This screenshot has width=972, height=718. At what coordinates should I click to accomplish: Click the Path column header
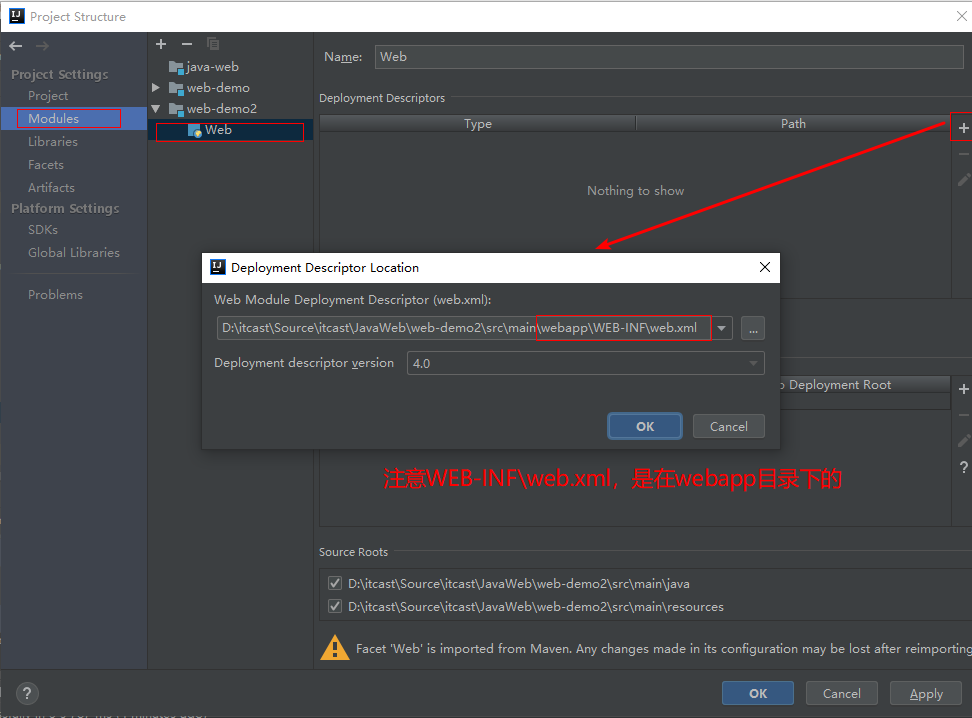[793, 123]
